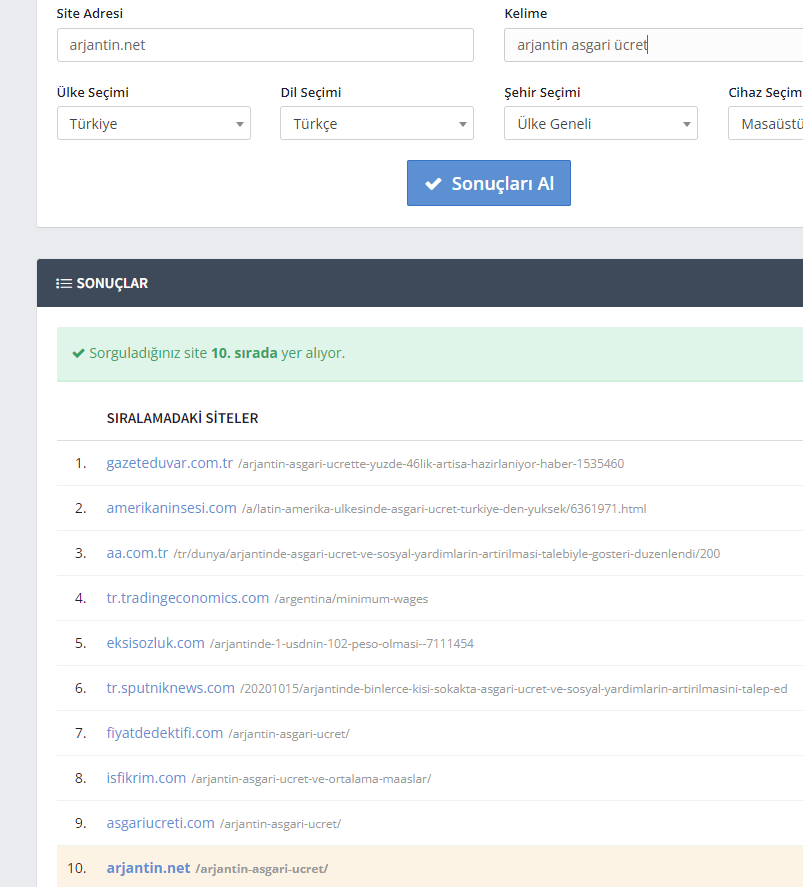Open the tr.sputniknews.com result link
Image resolution: width=803 pixels, height=887 pixels.
click(x=171, y=688)
